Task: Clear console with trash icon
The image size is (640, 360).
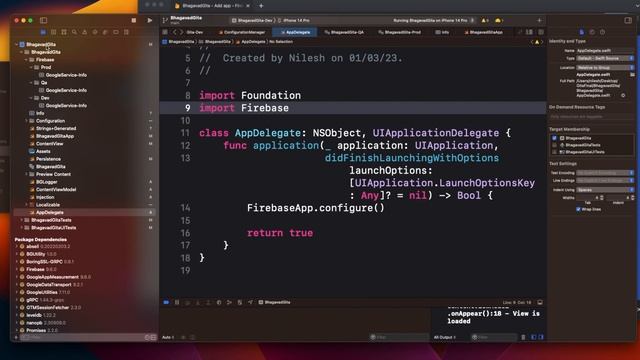Action: coord(523,337)
